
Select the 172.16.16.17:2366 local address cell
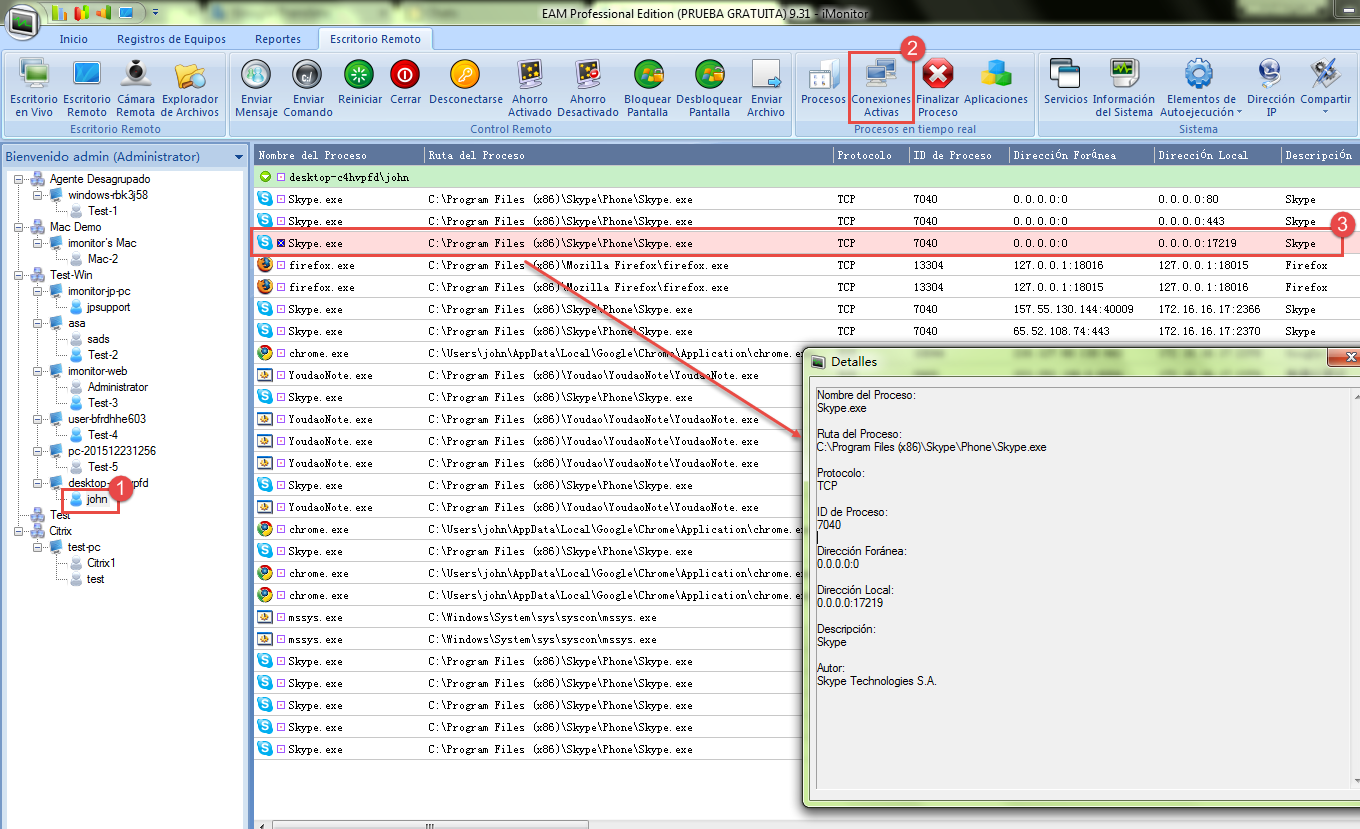point(1209,309)
